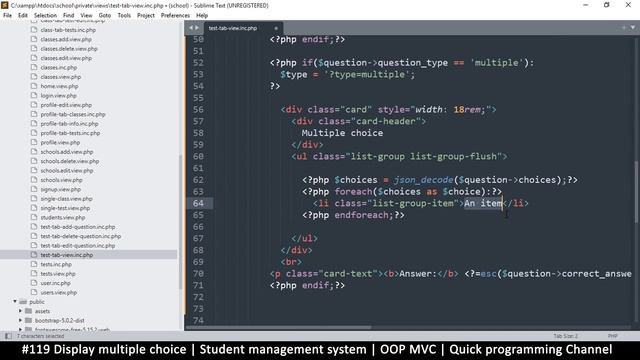Click the editor vertical scrollbar thumb
This screenshot has width=640, height=360.
(636, 192)
